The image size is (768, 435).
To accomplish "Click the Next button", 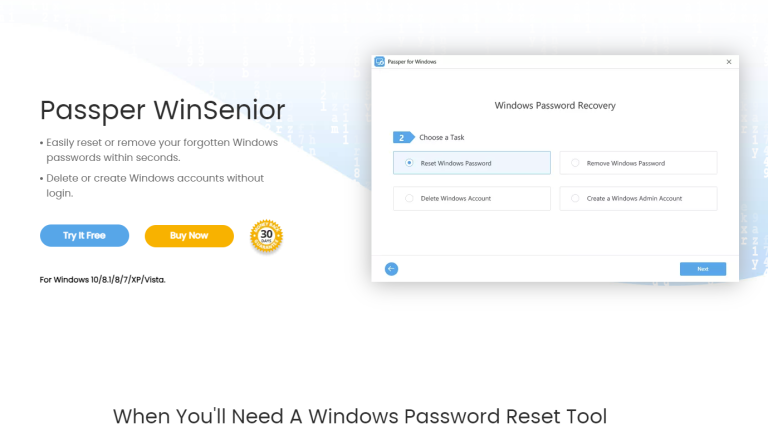I will tap(703, 269).
